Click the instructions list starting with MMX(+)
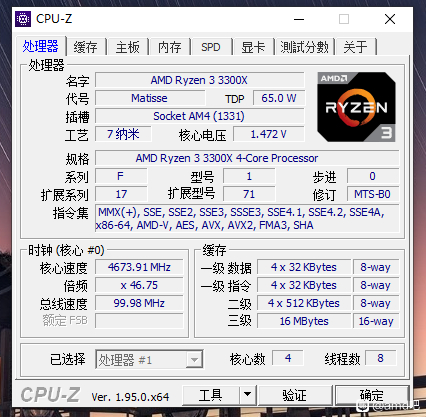This screenshot has height=417, width=426. [x=247, y=219]
